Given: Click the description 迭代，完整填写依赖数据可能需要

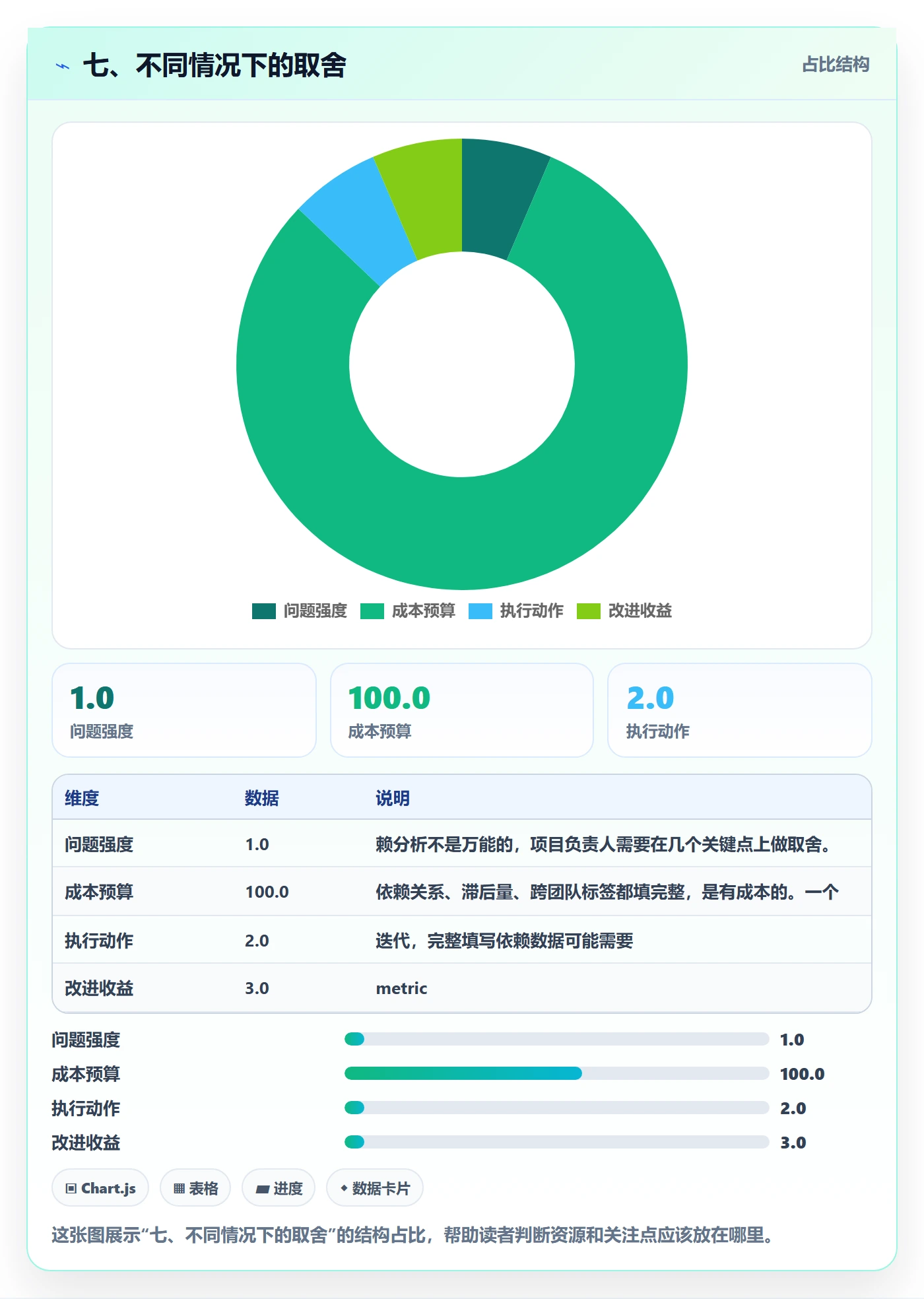Looking at the screenshot, I should (x=504, y=941).
